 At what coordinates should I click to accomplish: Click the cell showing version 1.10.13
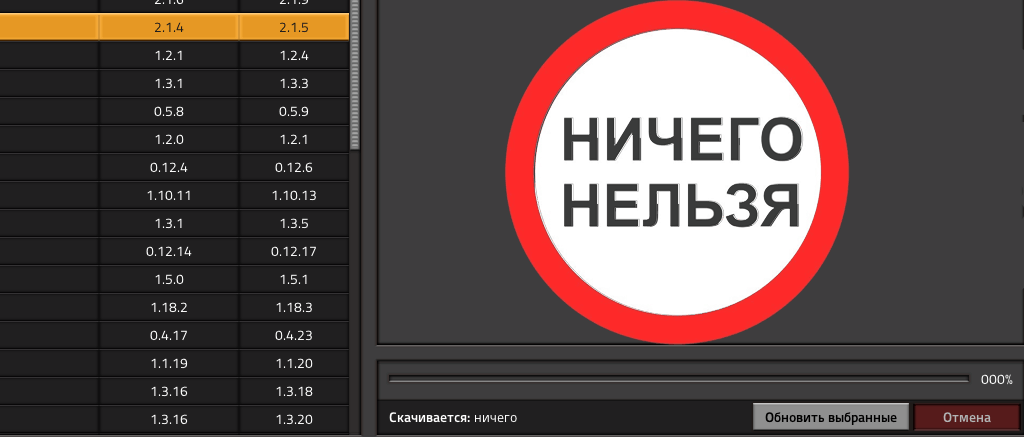coord(293,195)
